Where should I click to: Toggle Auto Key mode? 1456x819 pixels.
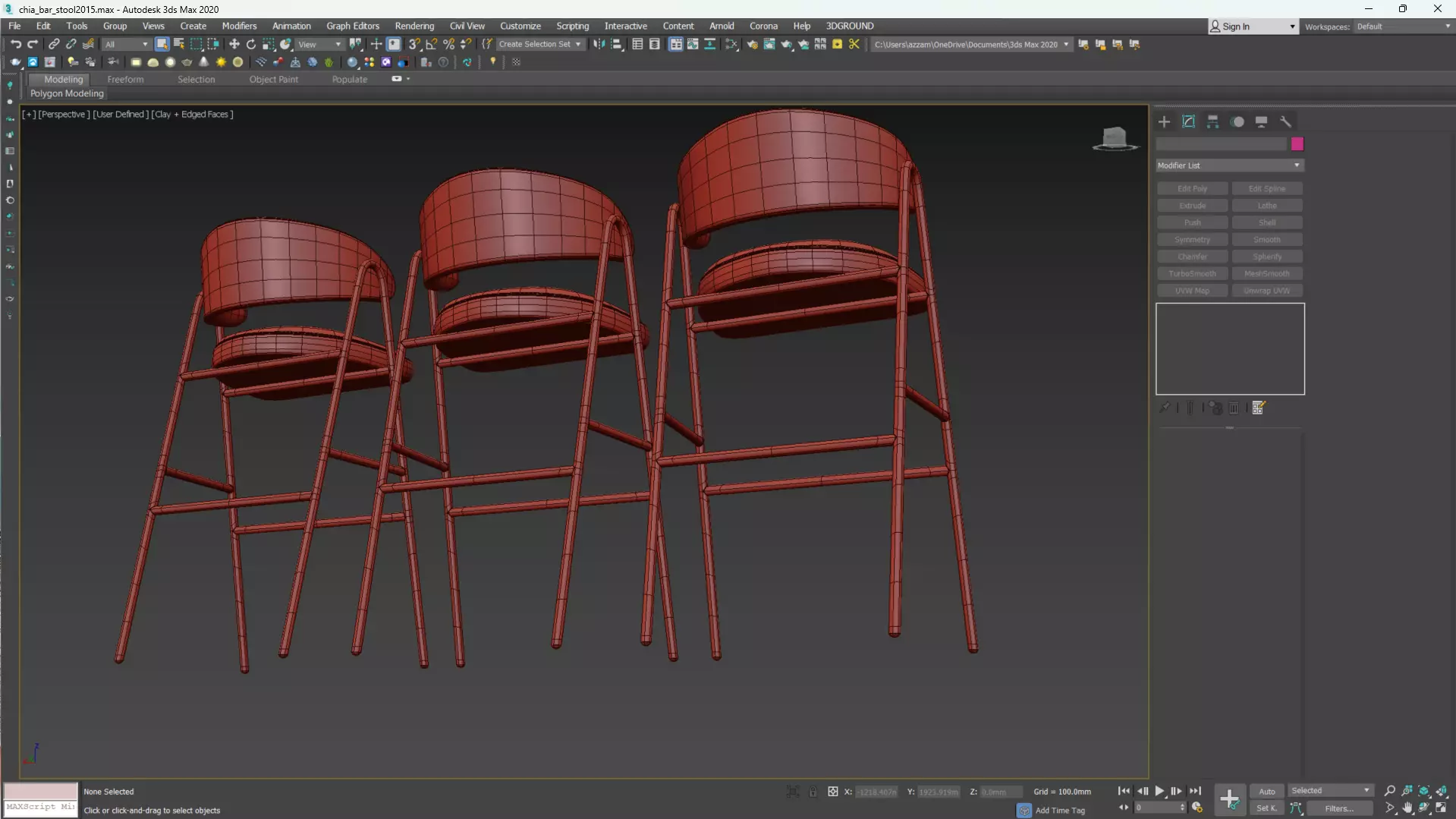click(x=1266, y=791)
